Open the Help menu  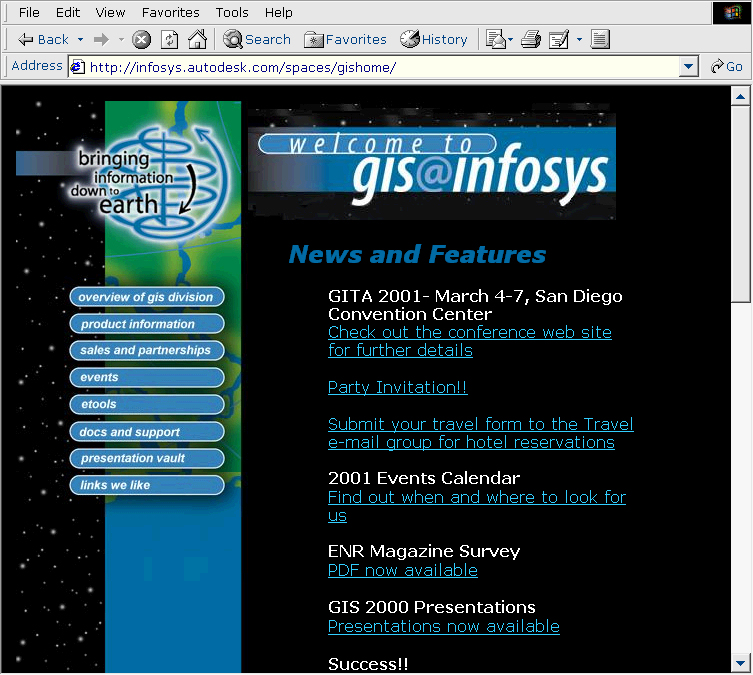click(279, 12)
